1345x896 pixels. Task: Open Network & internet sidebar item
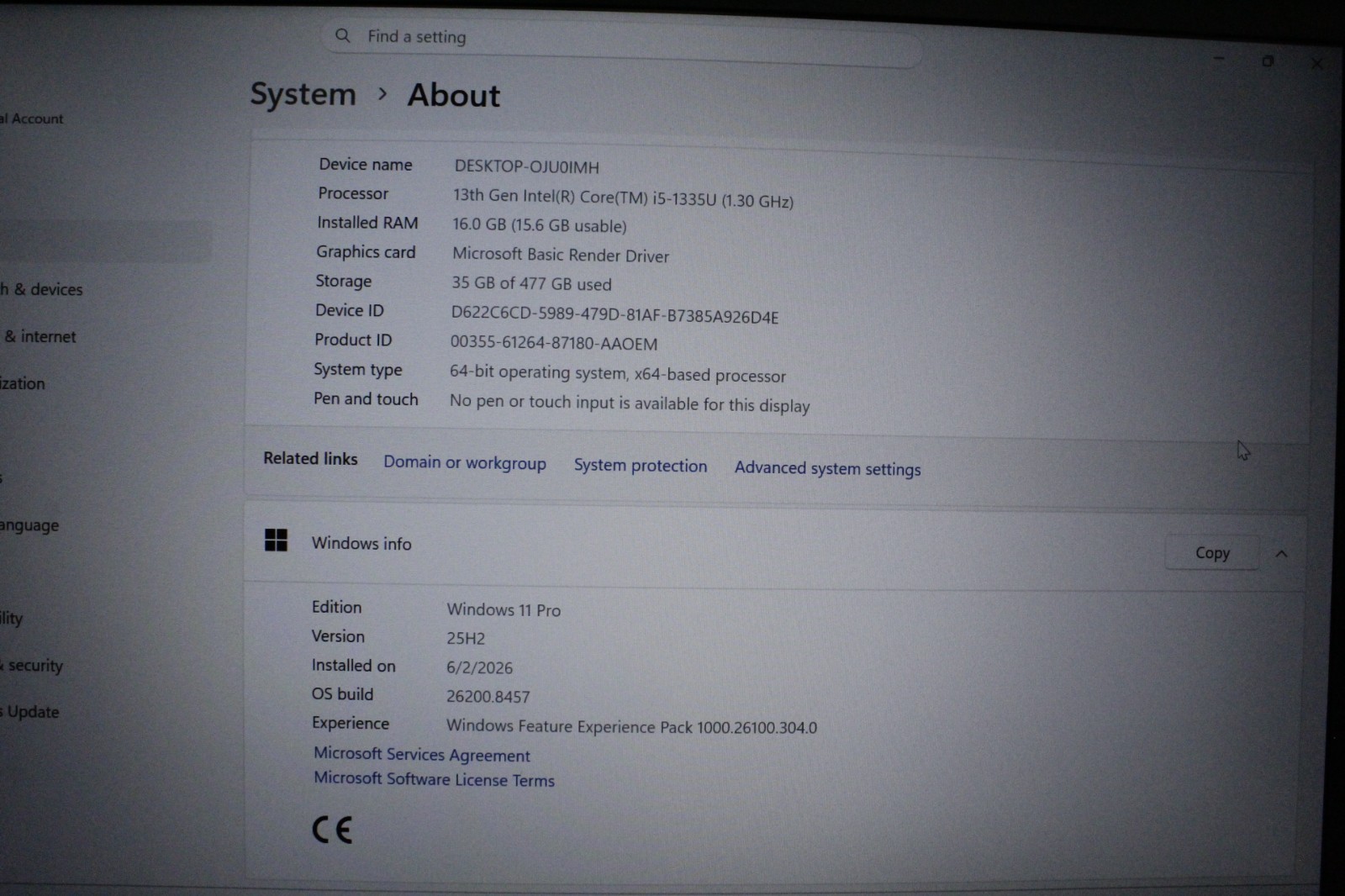point(39,336)
